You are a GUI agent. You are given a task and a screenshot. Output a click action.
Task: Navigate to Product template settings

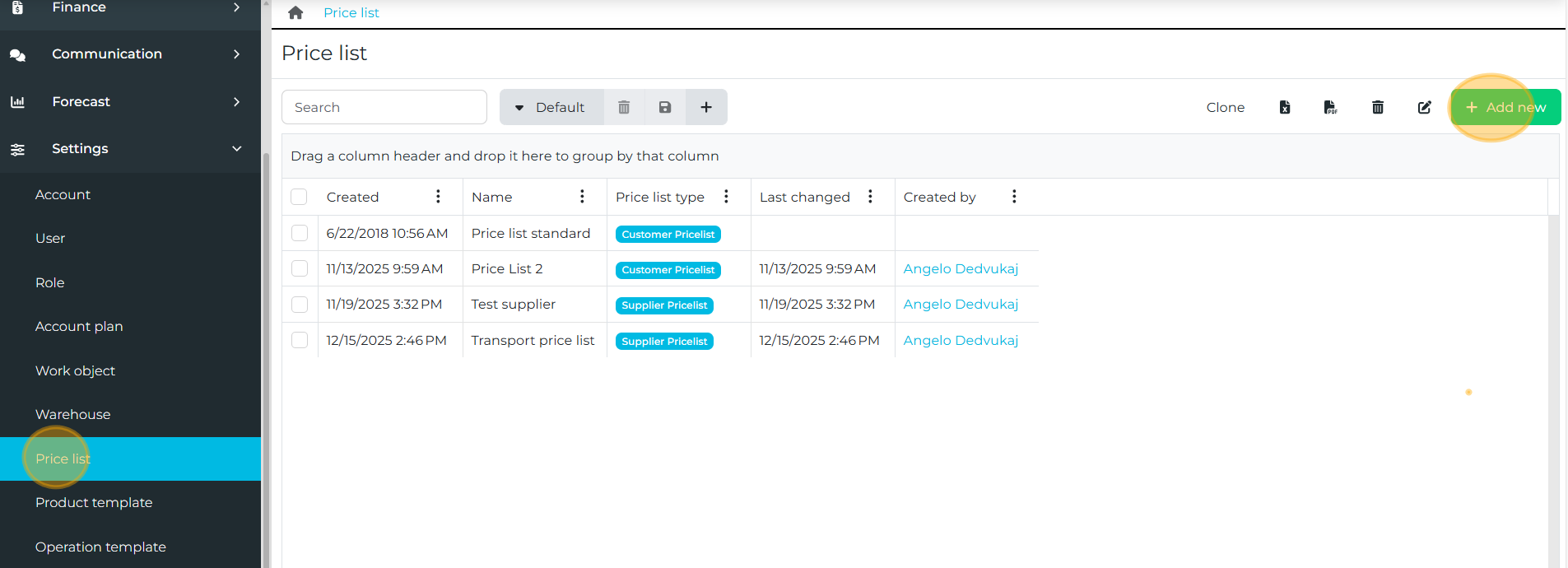point(94,502)
